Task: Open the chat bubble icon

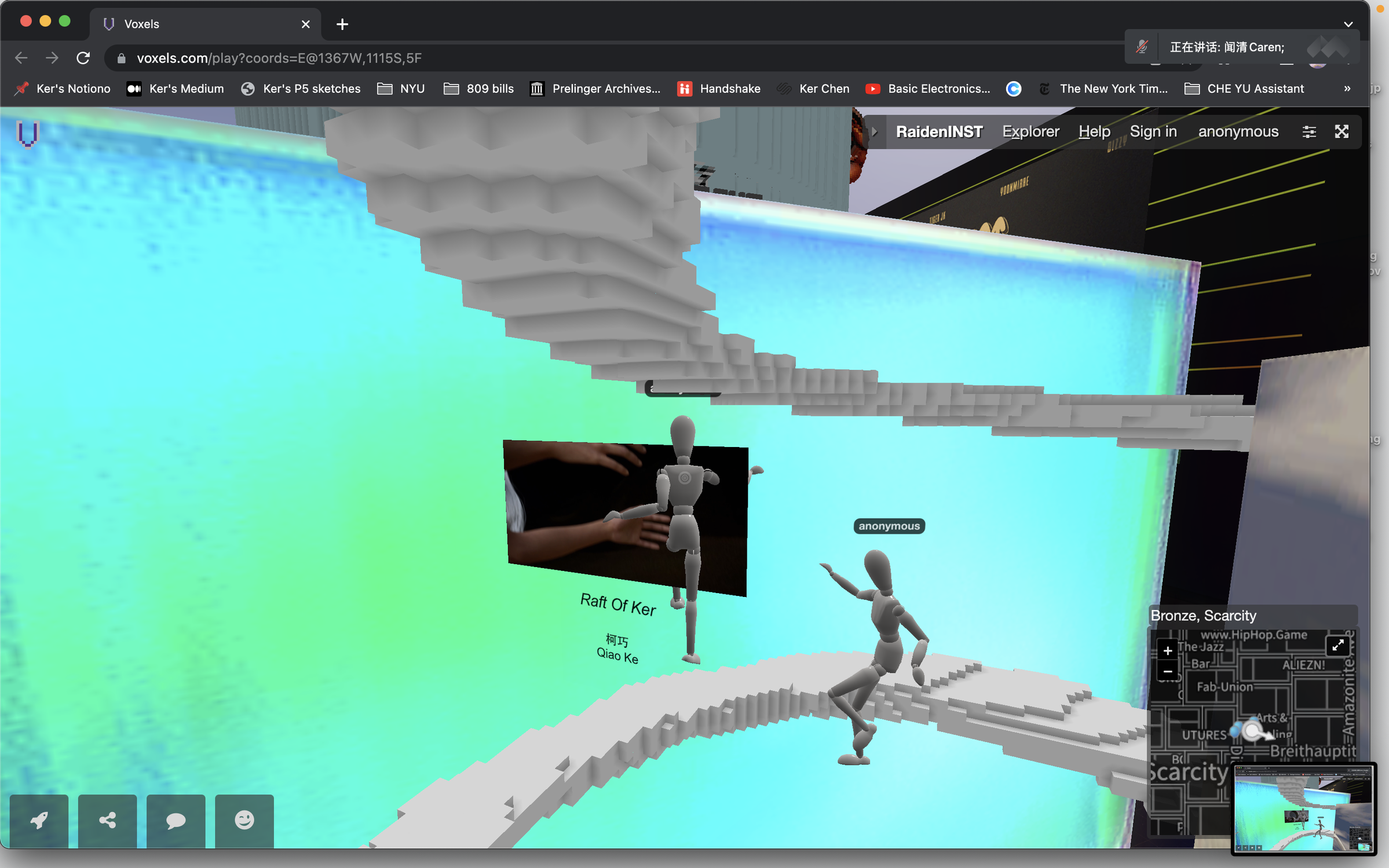Action: coord(176,820)
